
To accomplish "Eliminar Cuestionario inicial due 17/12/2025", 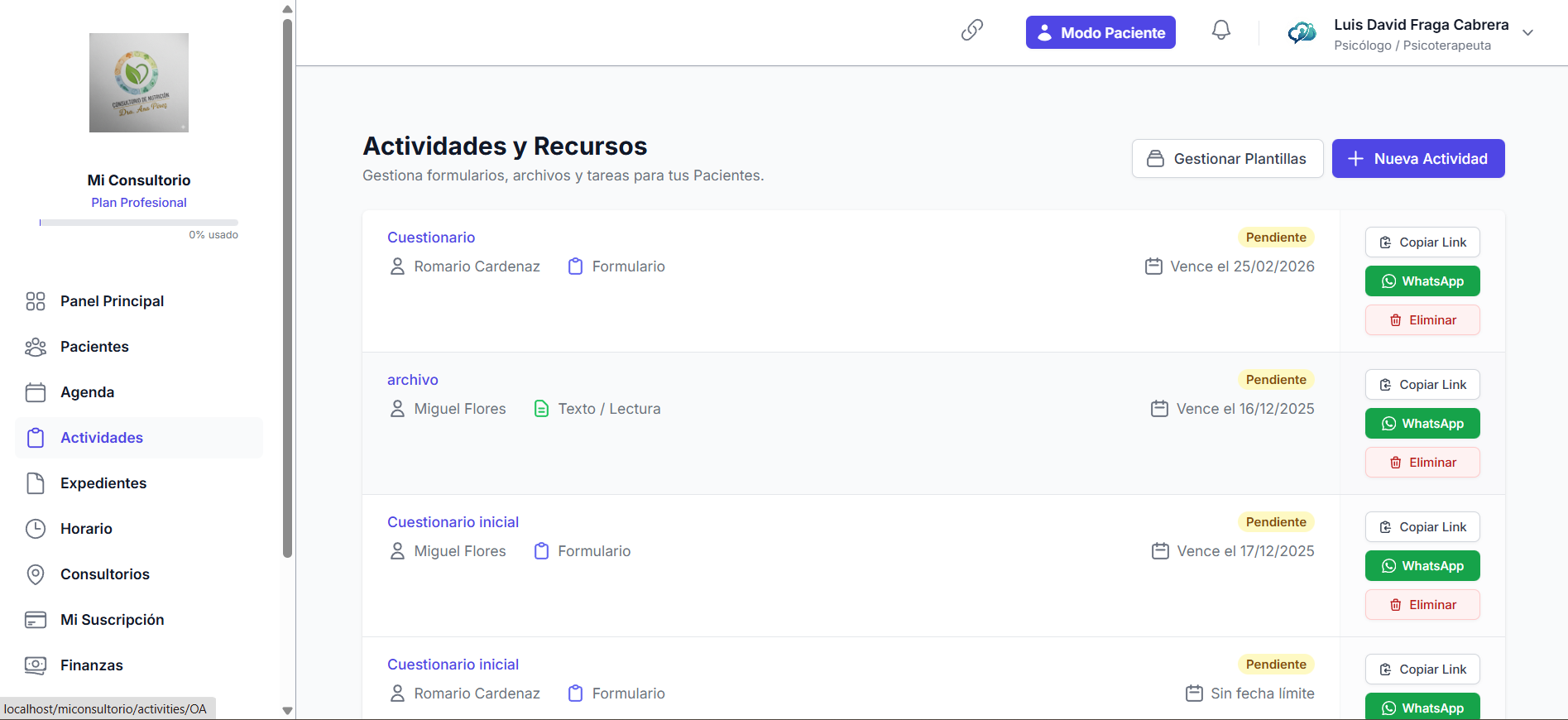I will pyautogui.click(x=1422, y=605).
